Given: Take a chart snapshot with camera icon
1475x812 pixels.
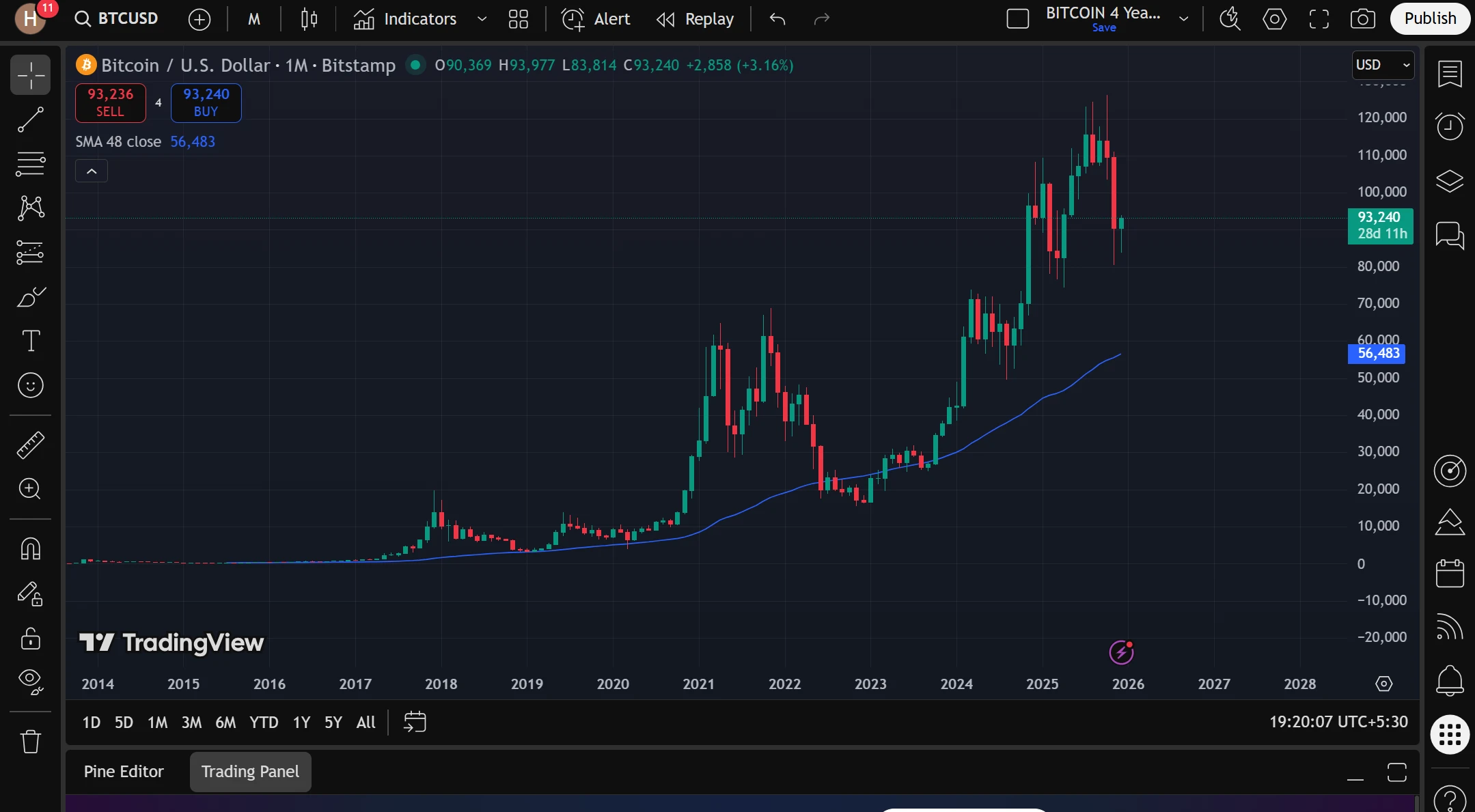Looking at the screenshot, I should 1362,18.
